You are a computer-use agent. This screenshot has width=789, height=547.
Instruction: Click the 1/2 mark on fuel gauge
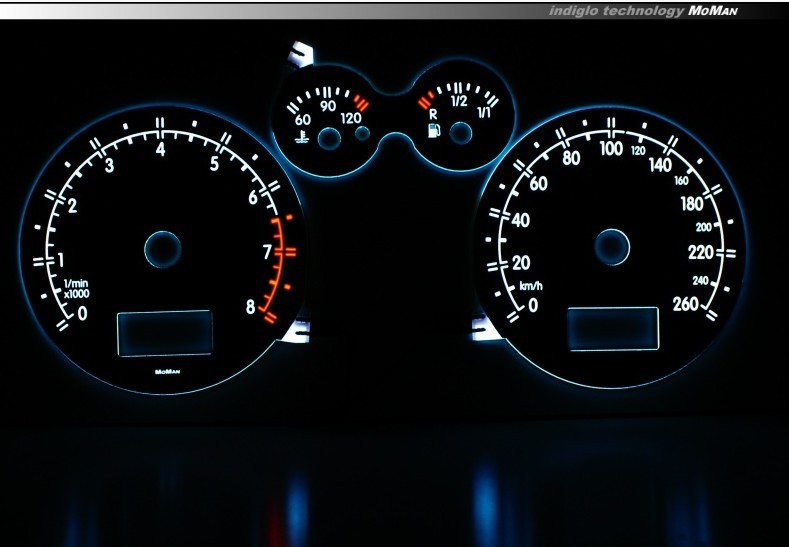tap(459, 101)
